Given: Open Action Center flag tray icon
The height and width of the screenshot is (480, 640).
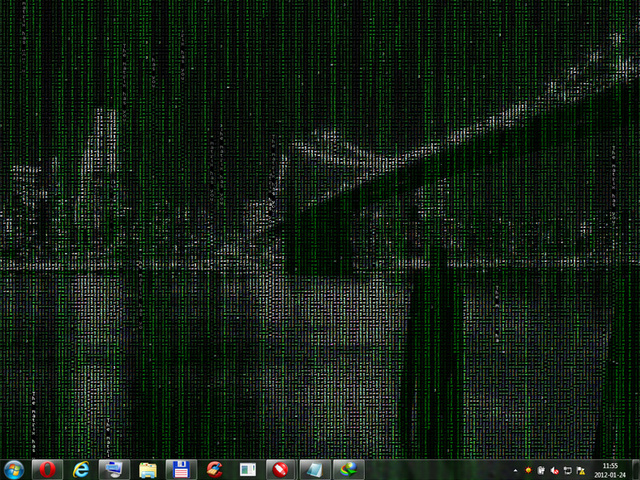Looking at the screenshot, I should 580,471.
